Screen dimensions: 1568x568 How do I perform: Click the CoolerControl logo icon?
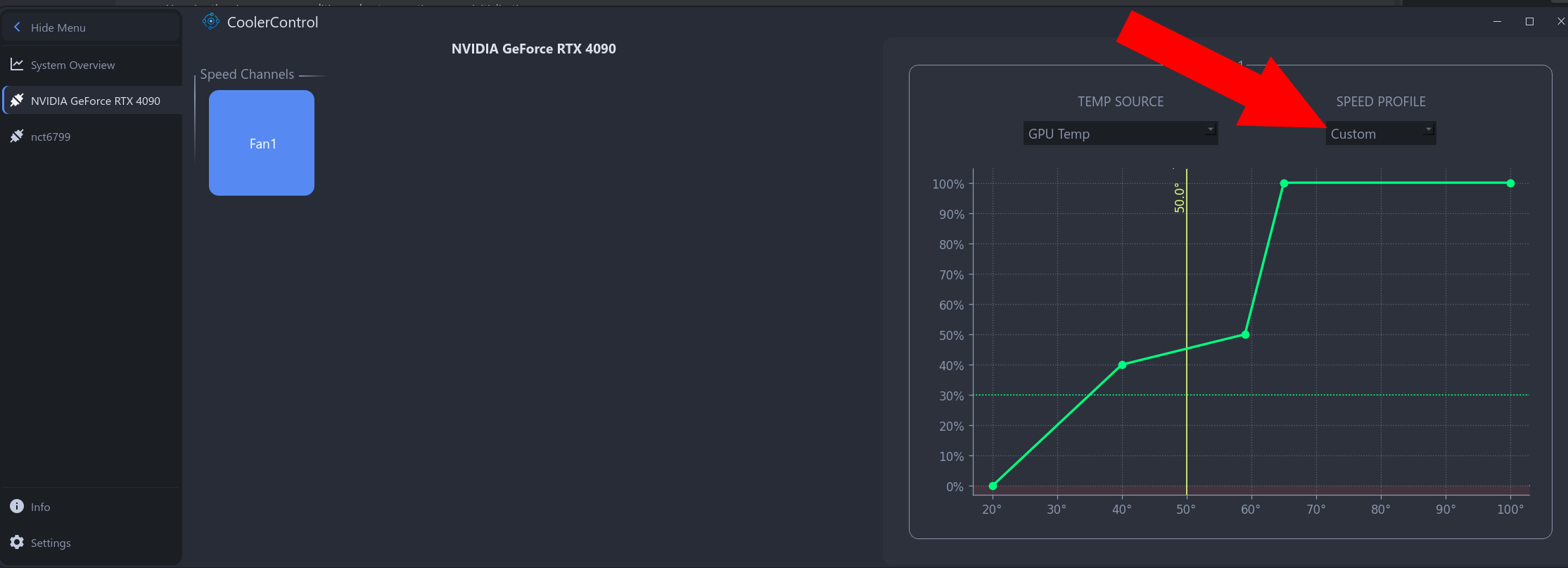[210, 22]
